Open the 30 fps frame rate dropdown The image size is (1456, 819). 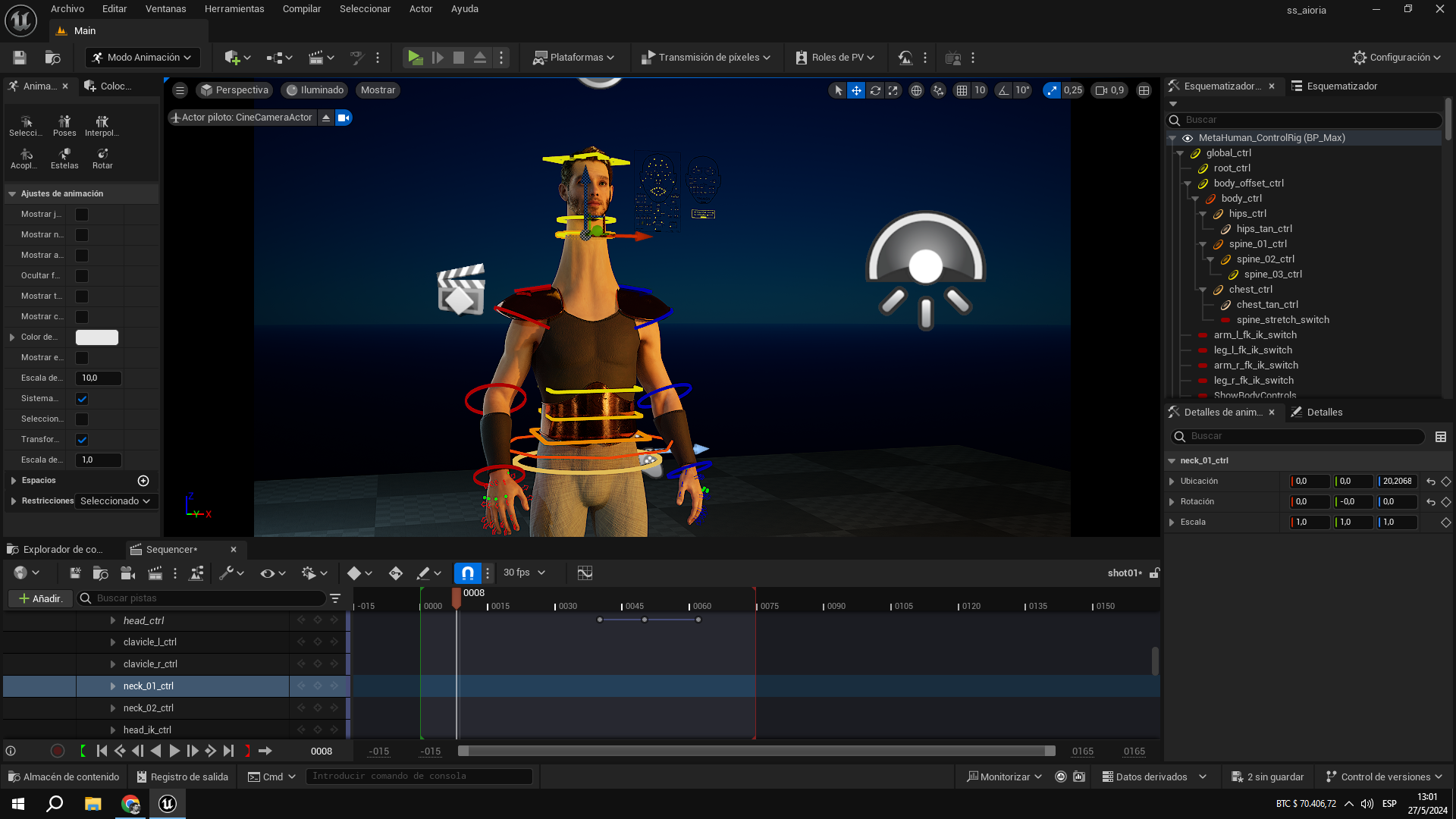coord(524,573)
